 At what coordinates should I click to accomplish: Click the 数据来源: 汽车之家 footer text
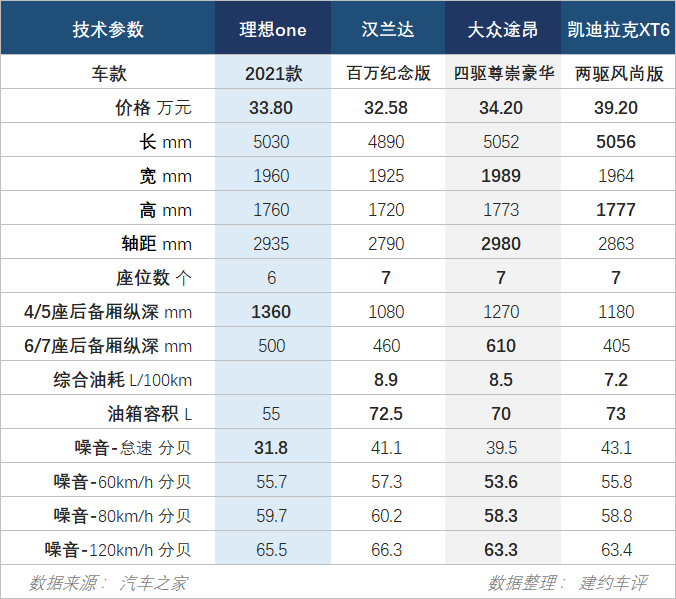tap(108, 583)
